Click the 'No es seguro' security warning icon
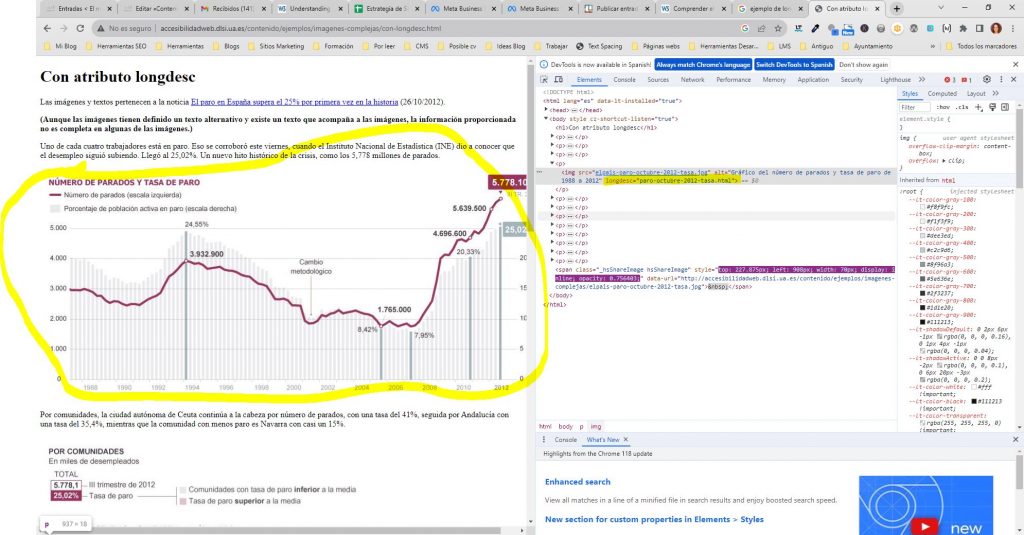This screenshot has height=535, width=1024. [101, 28]
